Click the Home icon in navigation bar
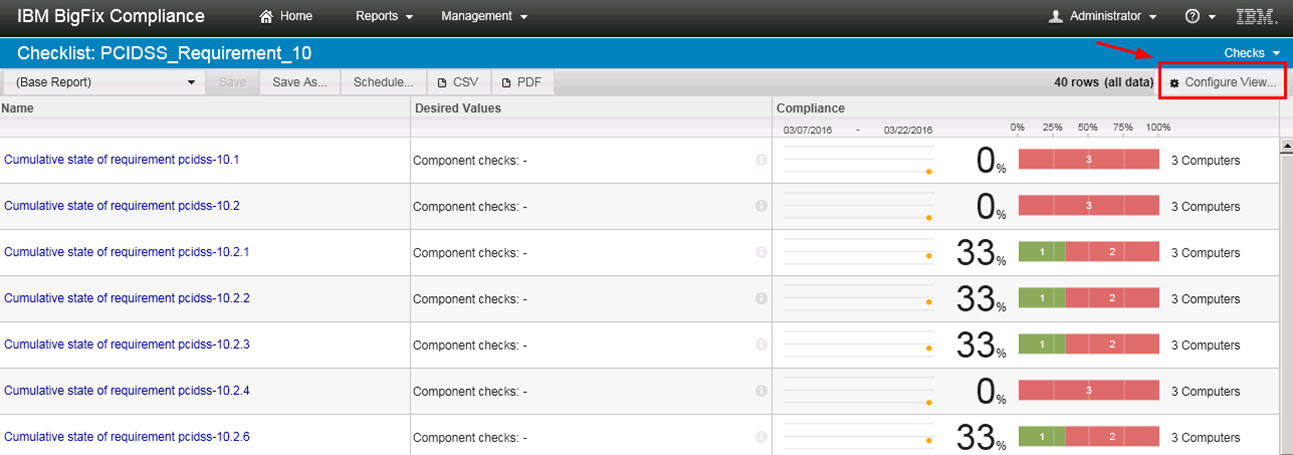This screenshot has width=1293, height=455. [x=266, y=16]
